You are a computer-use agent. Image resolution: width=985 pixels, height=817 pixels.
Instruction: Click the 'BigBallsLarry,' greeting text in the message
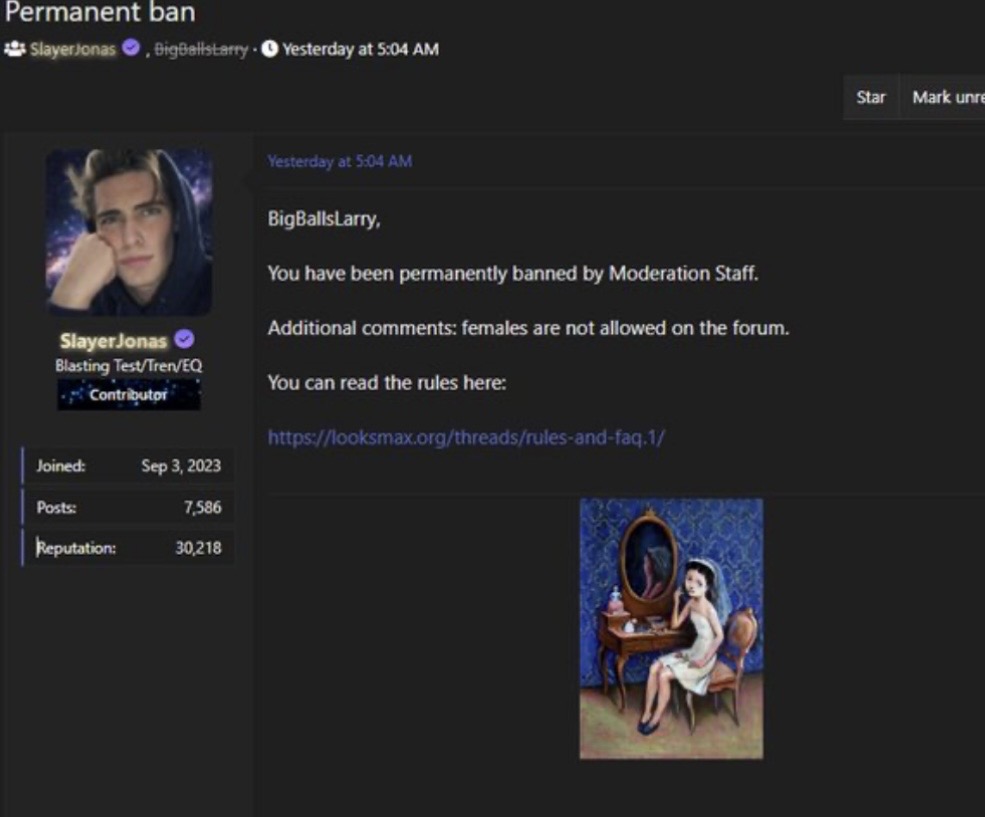coord(324,219)
